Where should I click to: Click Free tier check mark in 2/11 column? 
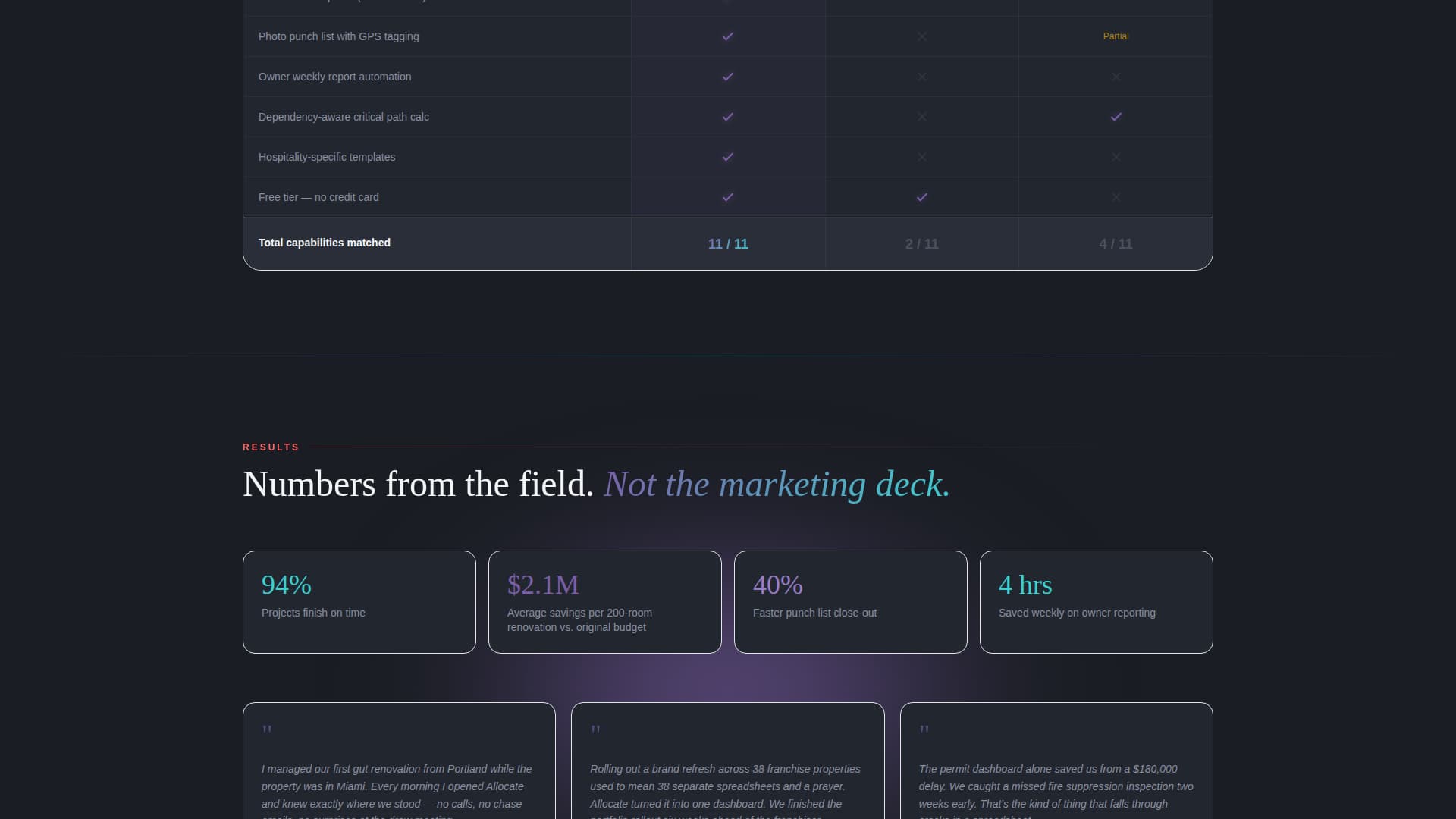(x=922, y=197)
